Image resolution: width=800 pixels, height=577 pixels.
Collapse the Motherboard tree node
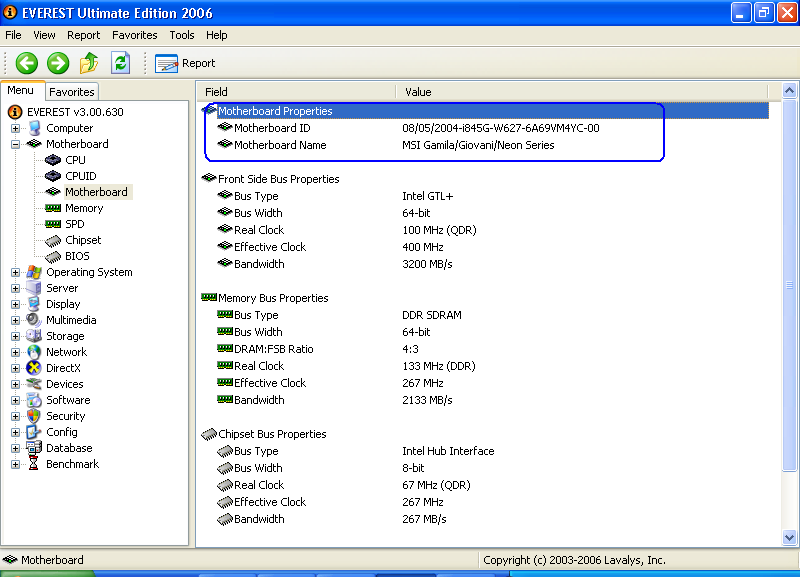point(15,144)
